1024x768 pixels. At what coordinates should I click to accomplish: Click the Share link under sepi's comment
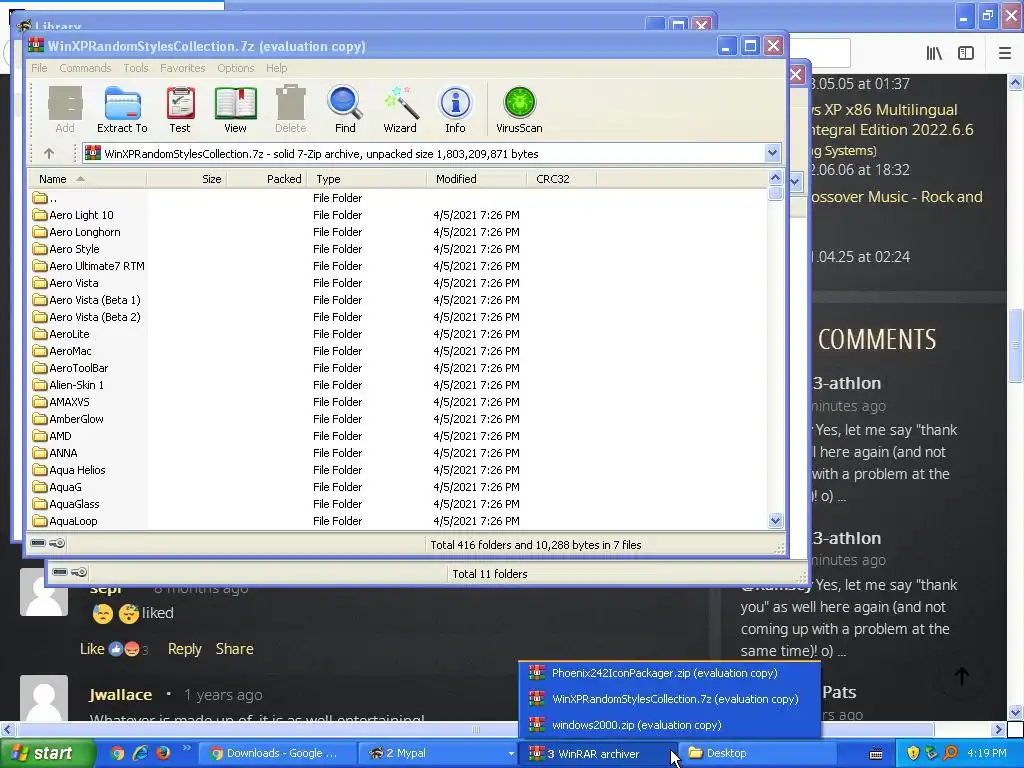pyautogui.click(x=234, y=648)
